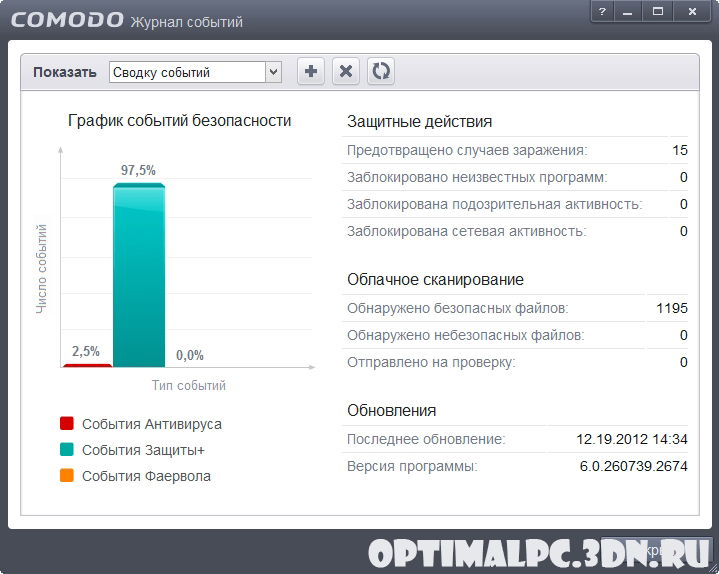Click the События Фаервола legend text

(146, 476)
